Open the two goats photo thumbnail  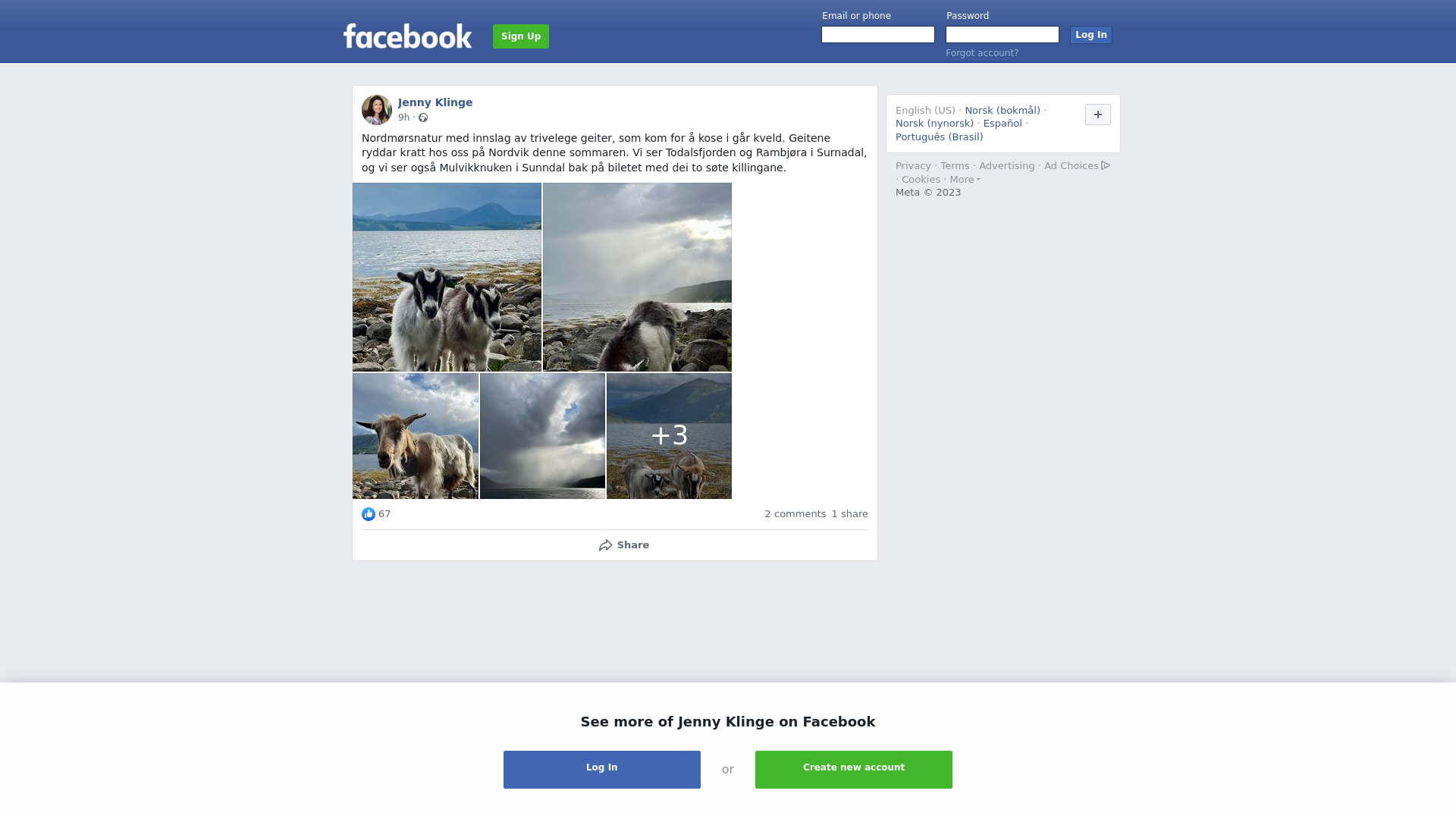[447, 277]
